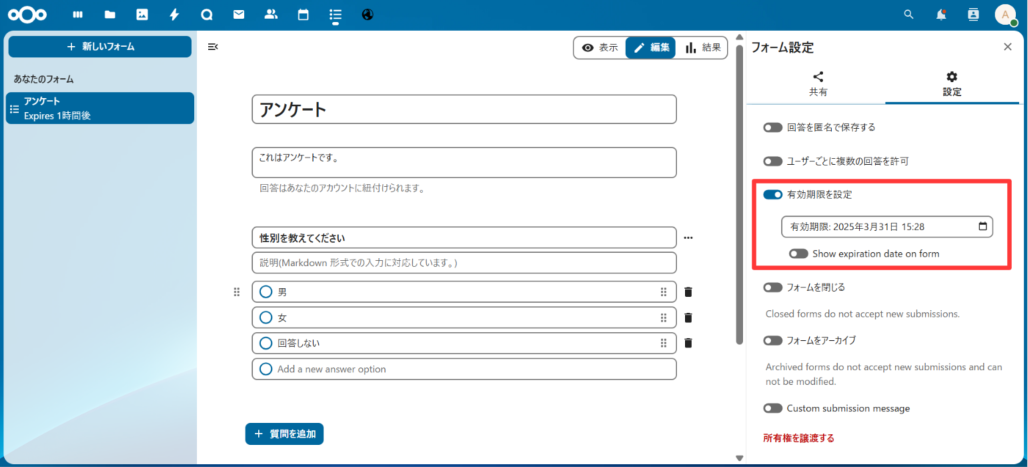Collapse the forms navigation sidebar

213,47
